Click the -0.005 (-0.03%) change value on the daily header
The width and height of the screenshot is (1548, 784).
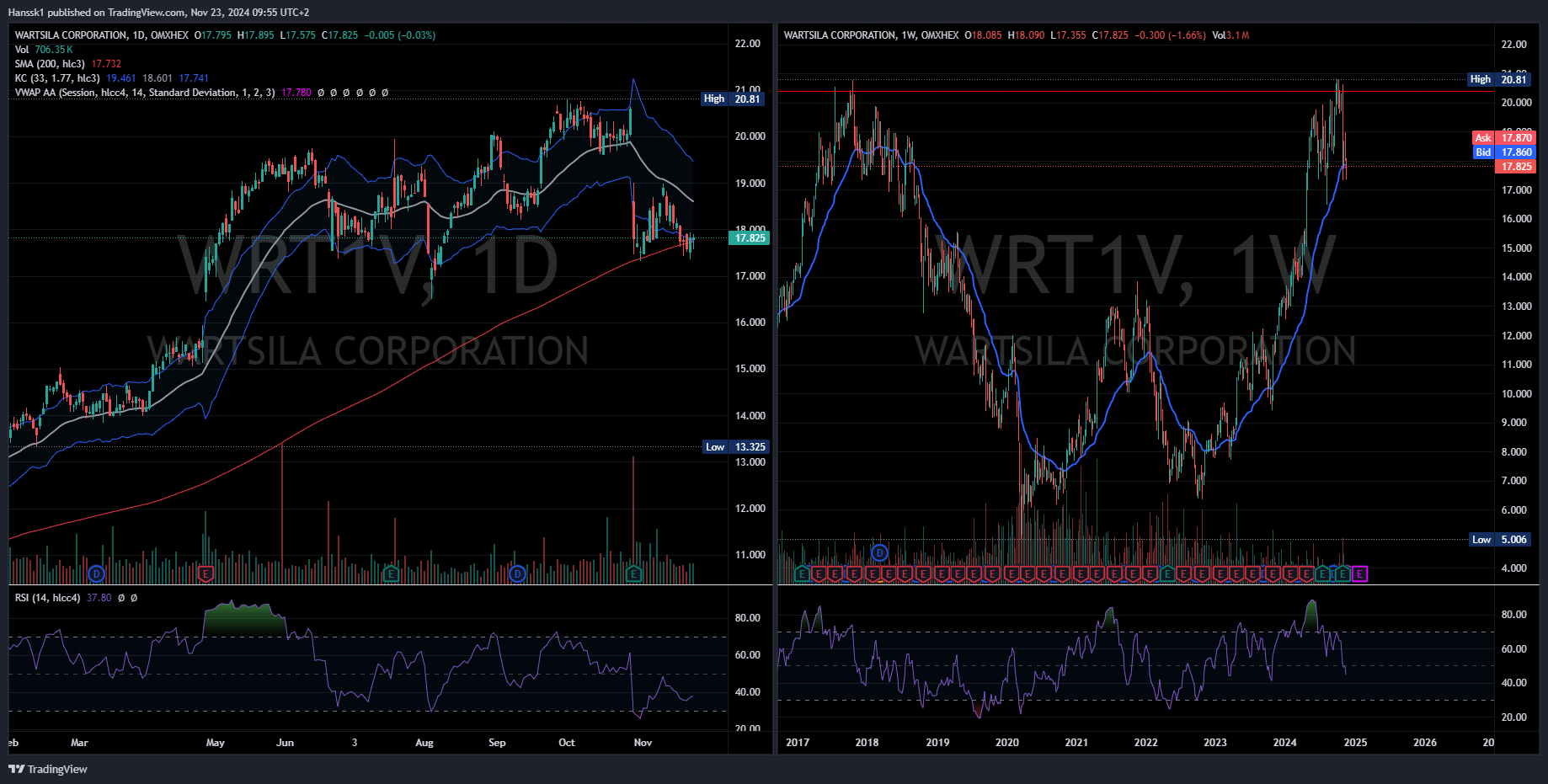coord(400,35)
